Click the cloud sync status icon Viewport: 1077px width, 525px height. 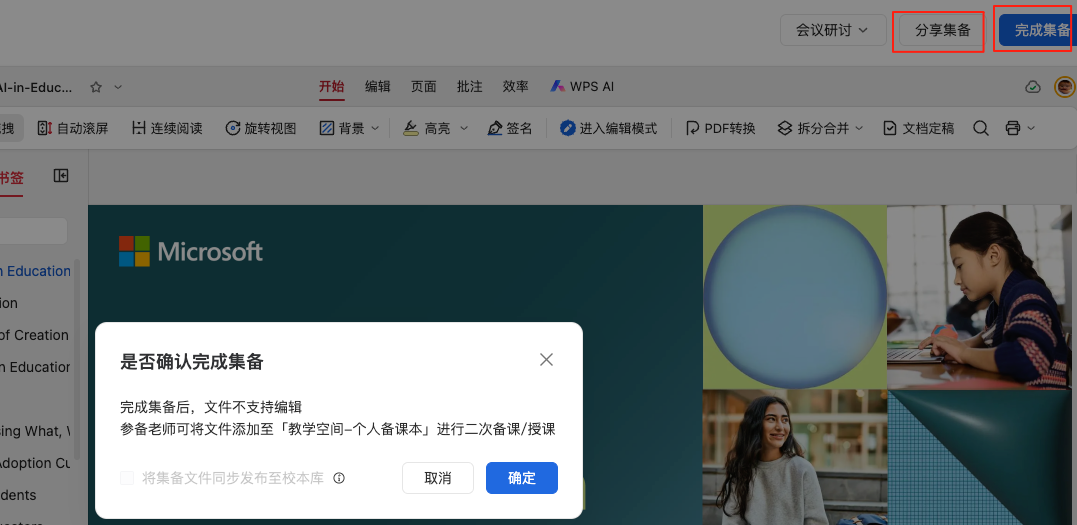tap(1032, 87)
